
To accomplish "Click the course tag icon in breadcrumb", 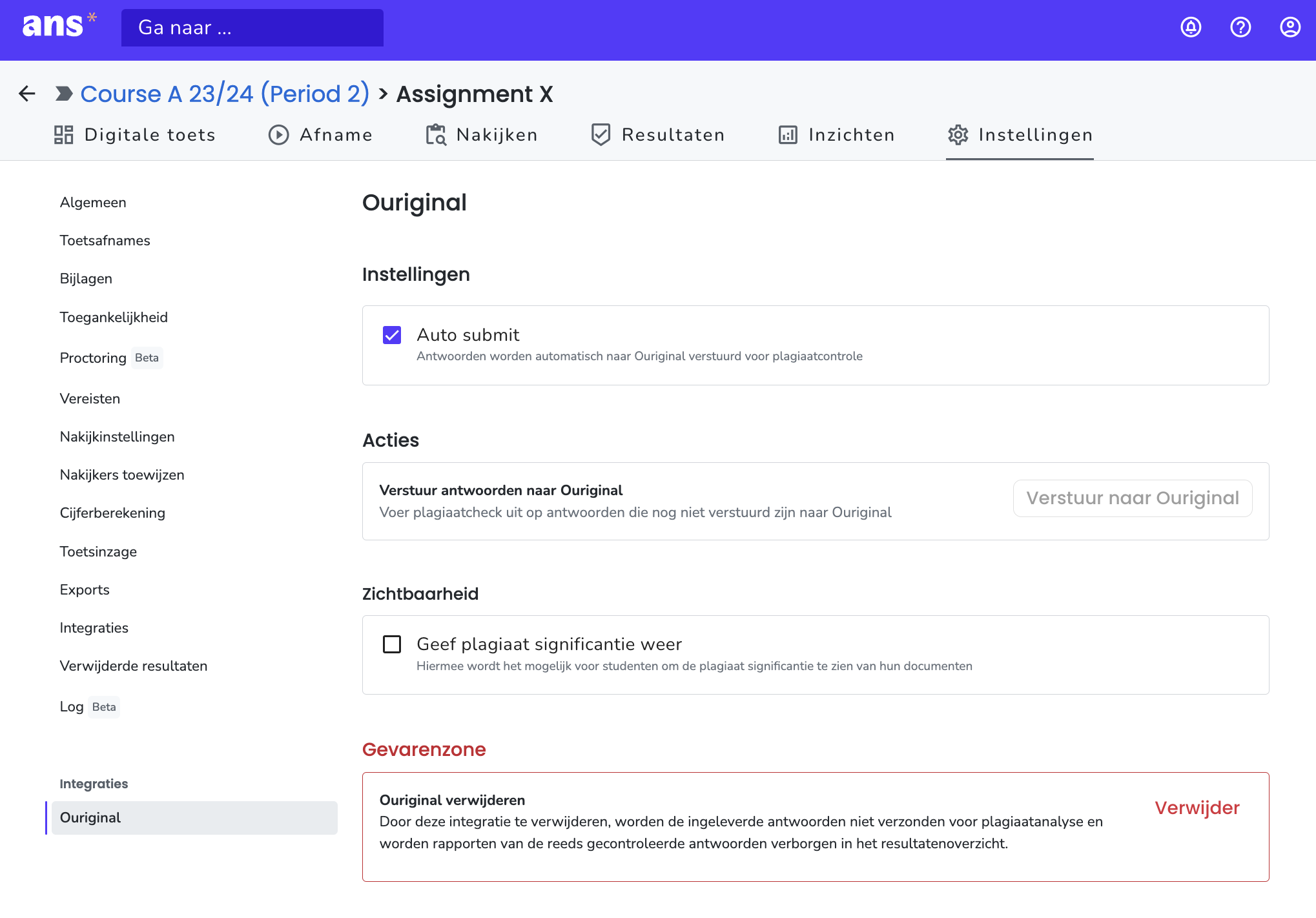I will click(x=64, y=94).
